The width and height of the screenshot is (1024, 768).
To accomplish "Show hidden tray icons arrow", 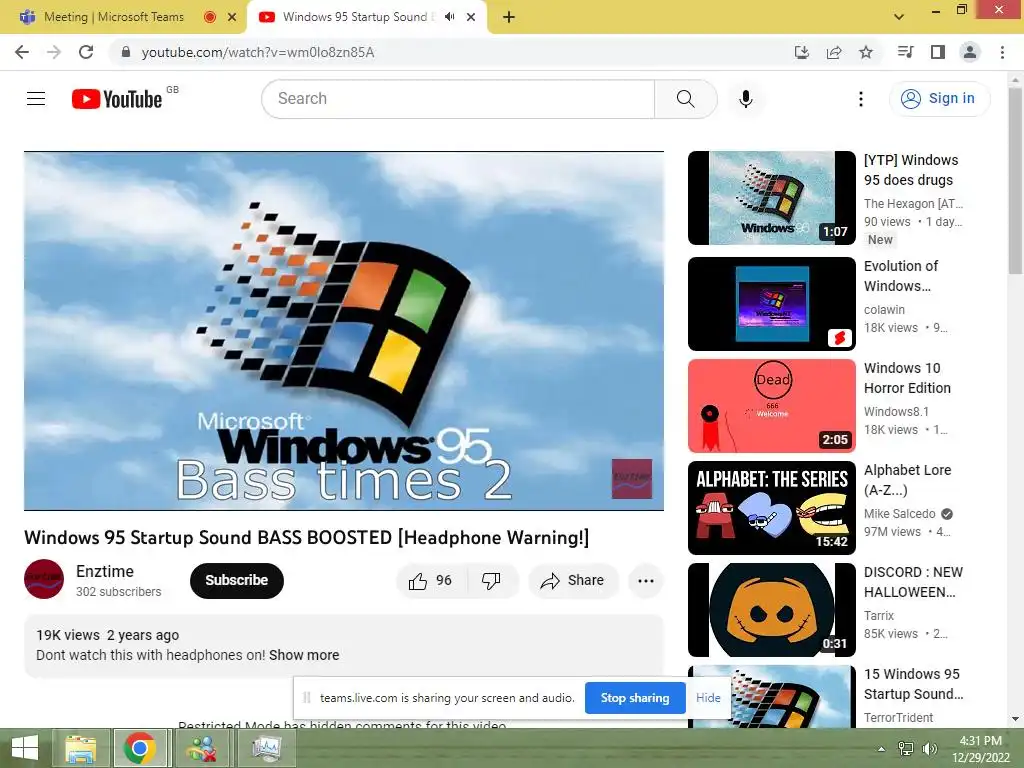I will click(x=881, y=748).
